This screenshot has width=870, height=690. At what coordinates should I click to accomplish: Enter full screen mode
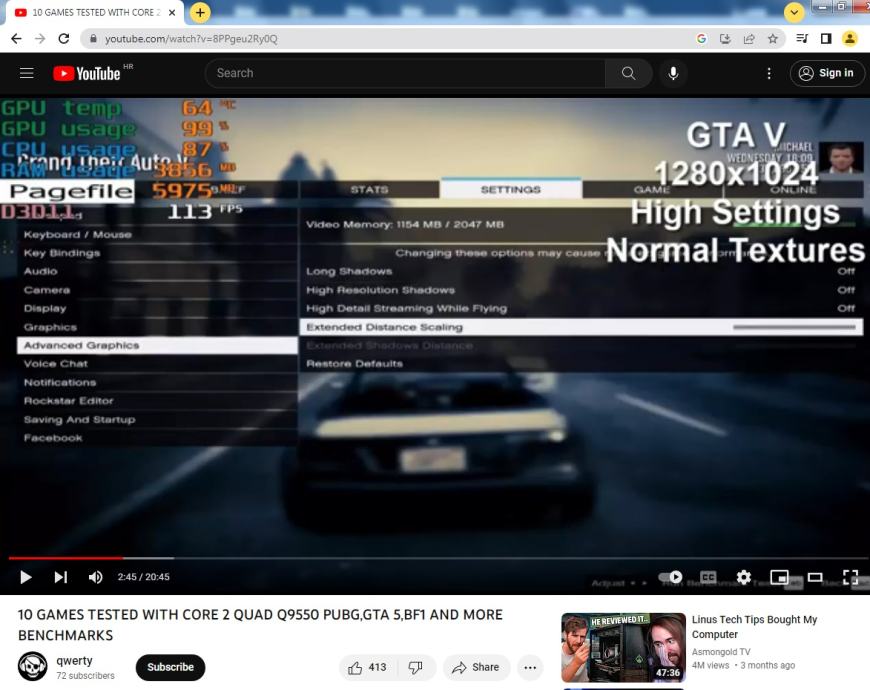point(850,577)
